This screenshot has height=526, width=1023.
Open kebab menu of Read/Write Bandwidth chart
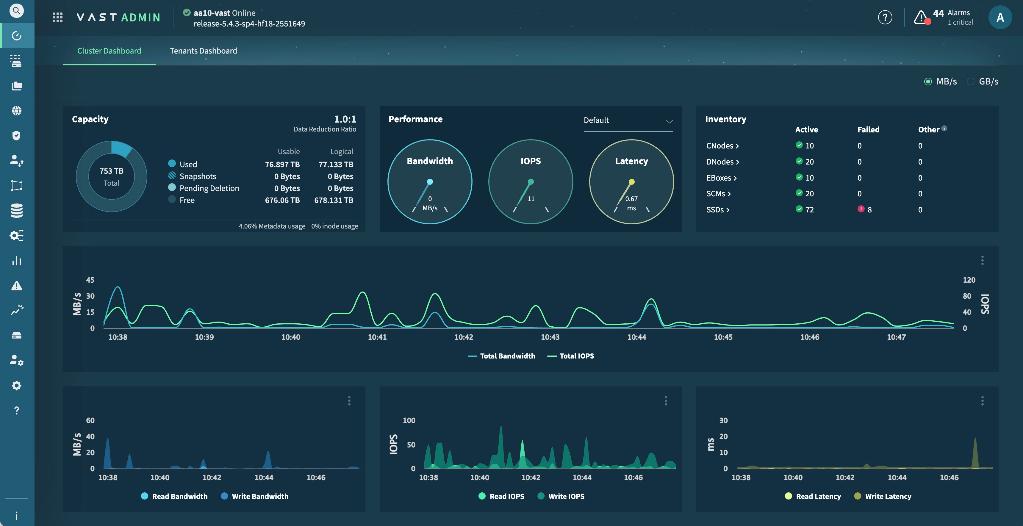(349, 401)
